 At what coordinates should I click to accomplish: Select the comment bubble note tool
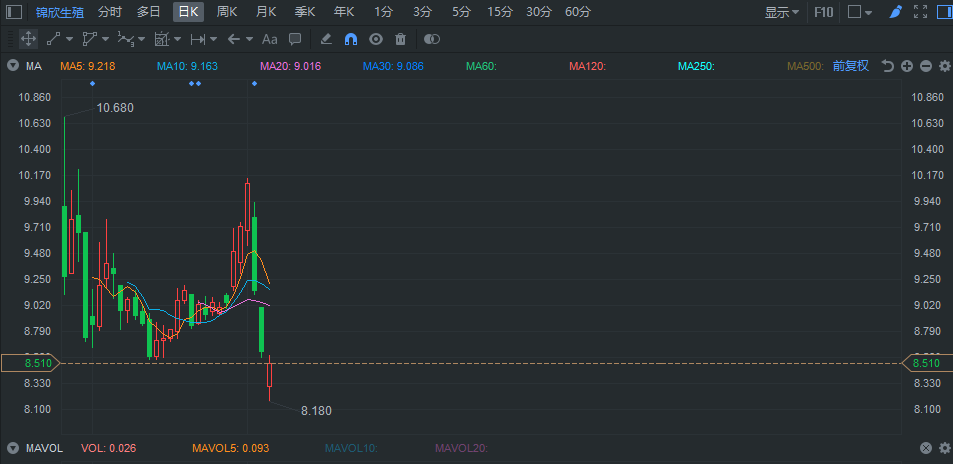[295, 39]
